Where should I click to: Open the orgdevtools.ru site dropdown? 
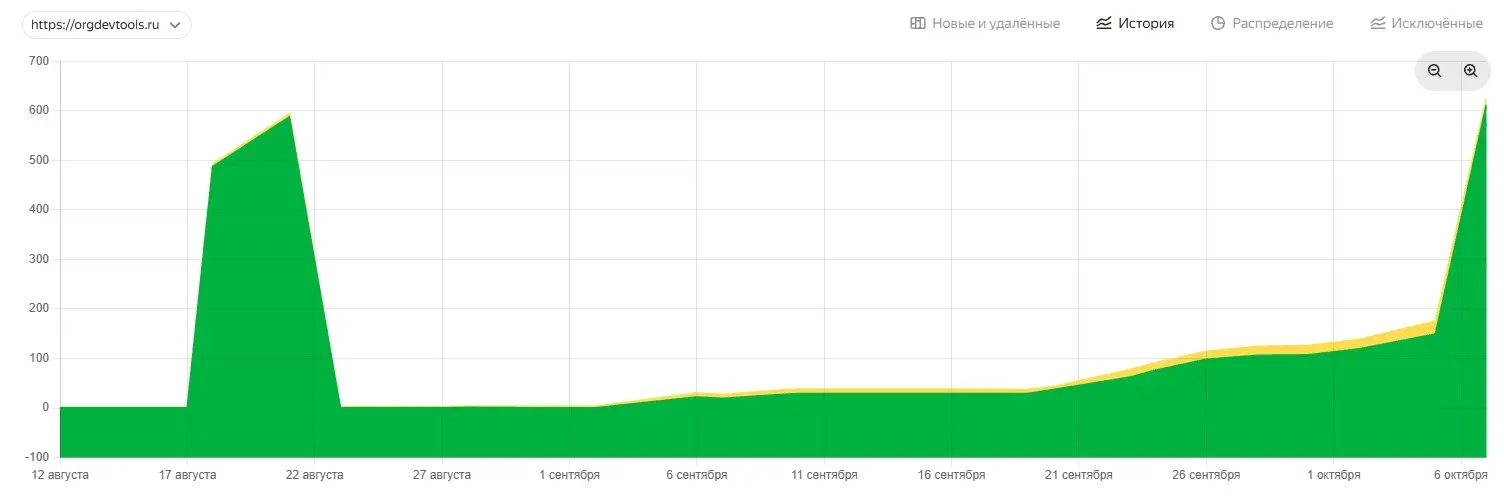click(x=107, y=25)
